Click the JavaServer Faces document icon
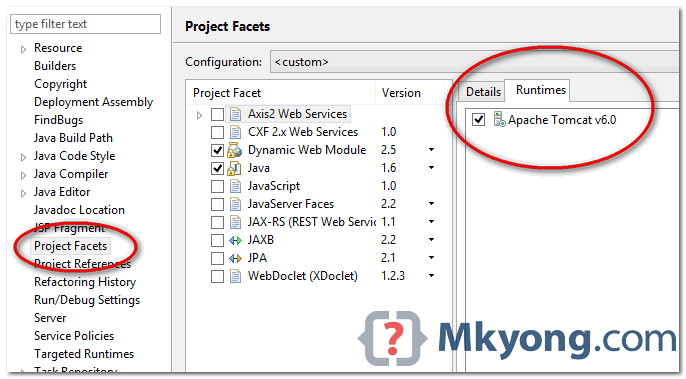 pyautogui.click(x=235, y=204)
